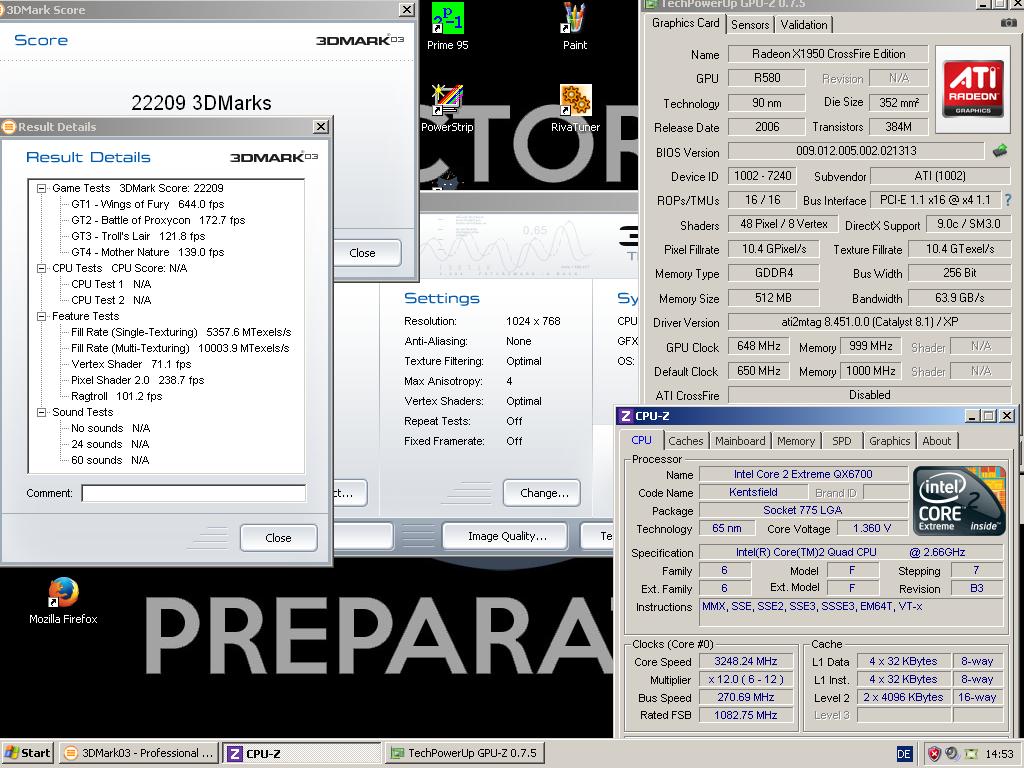Switch to the Caches tab in CPU-Z

[686, 441]
